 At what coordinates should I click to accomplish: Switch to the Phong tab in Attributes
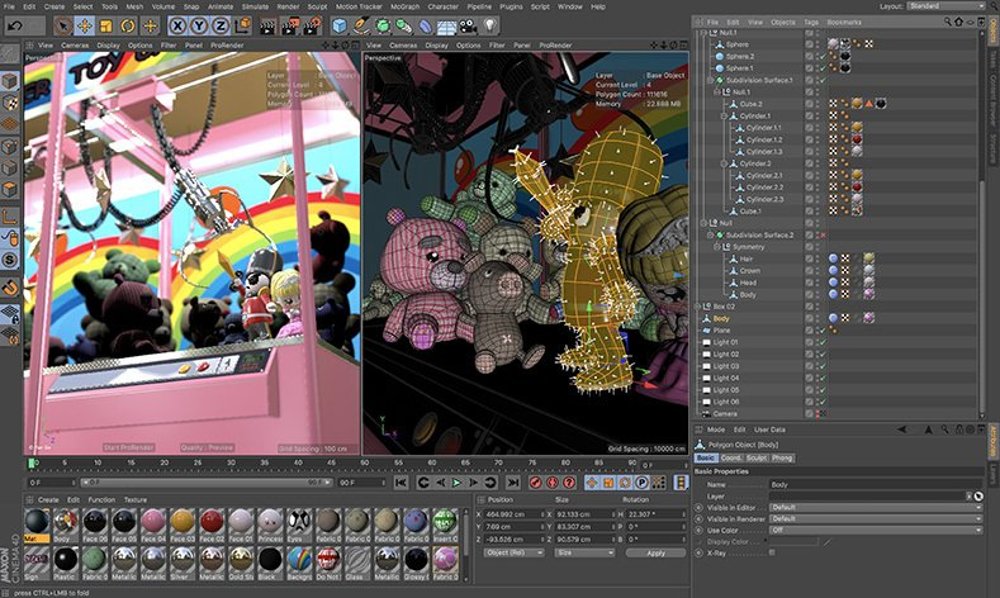[782, 457]
